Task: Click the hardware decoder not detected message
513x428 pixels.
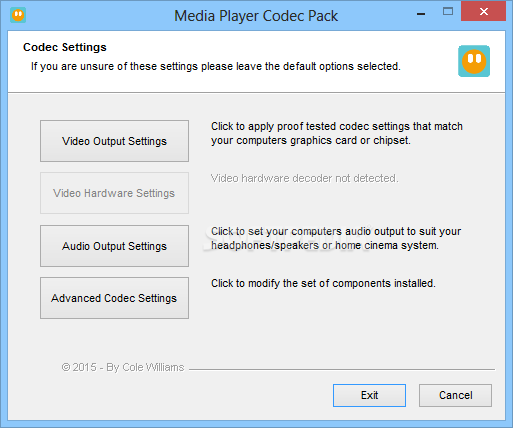Action: [305, 178]
